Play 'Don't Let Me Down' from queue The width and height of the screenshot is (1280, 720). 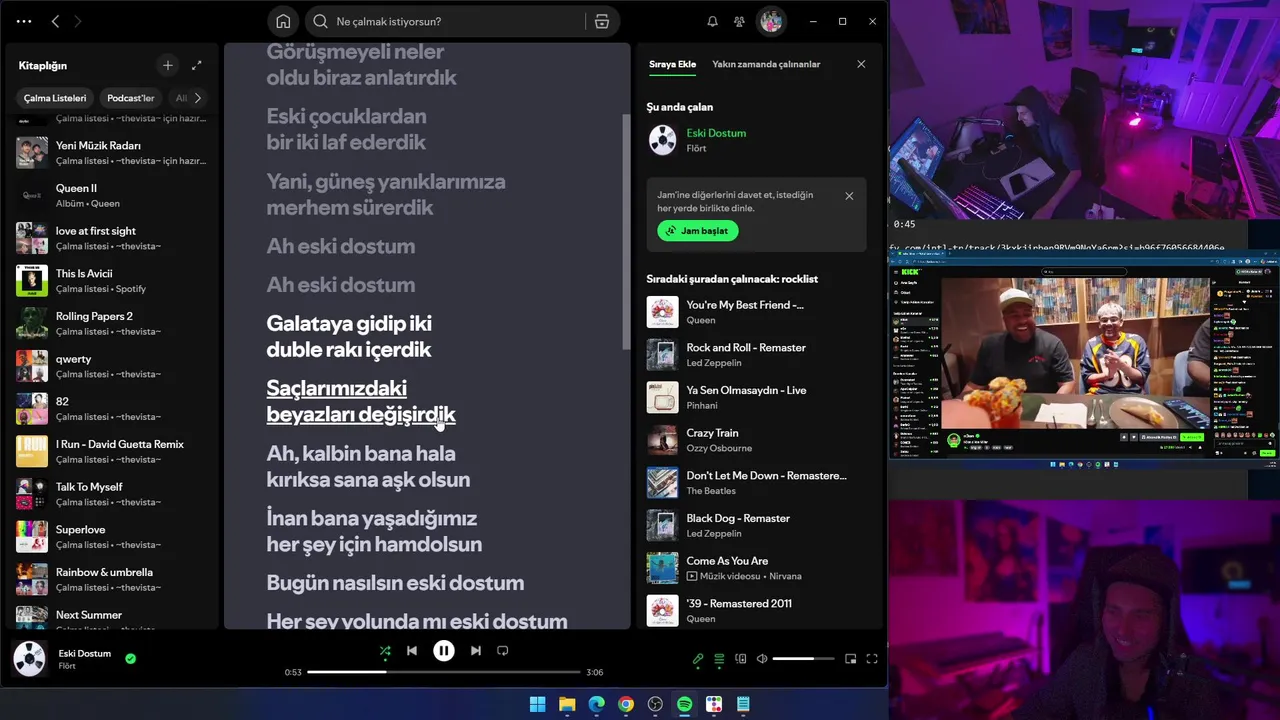pyautogui.click(x=756, y=483)
